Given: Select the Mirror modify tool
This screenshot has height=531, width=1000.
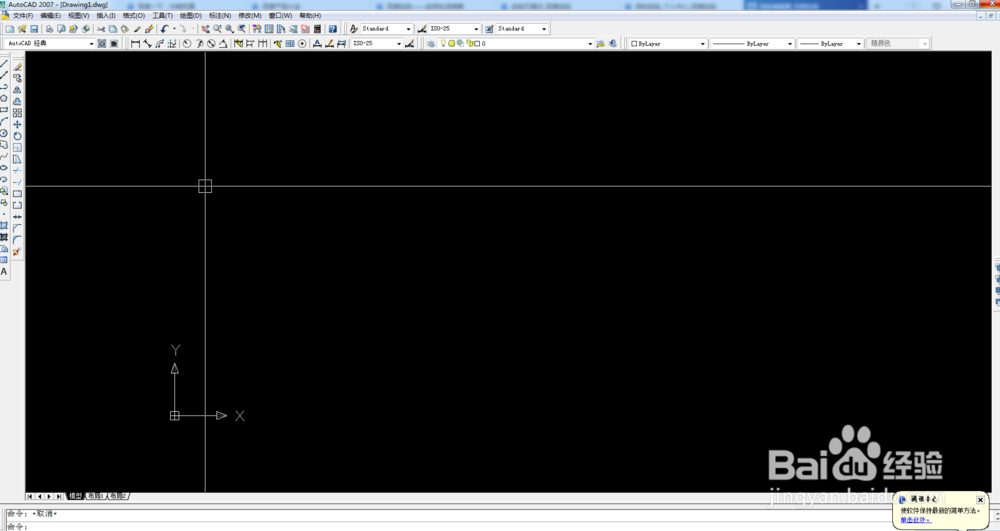Looking at the screenshot, I should pos(17,90).
